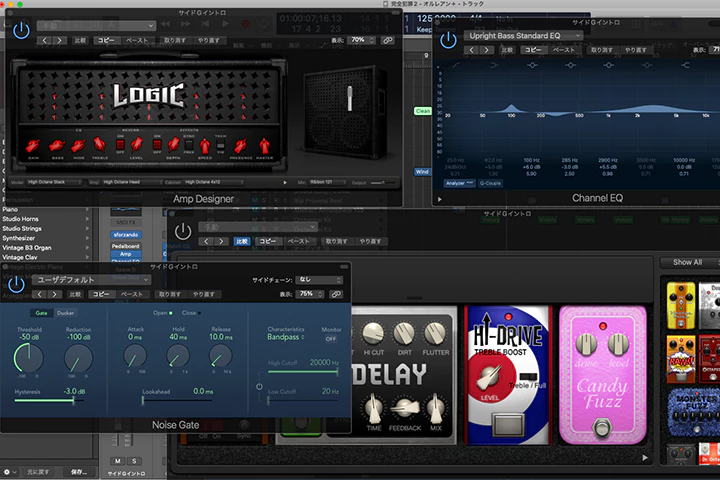
Task: Adjust the red TREBLE knob on amp
Action: (100, 145)
